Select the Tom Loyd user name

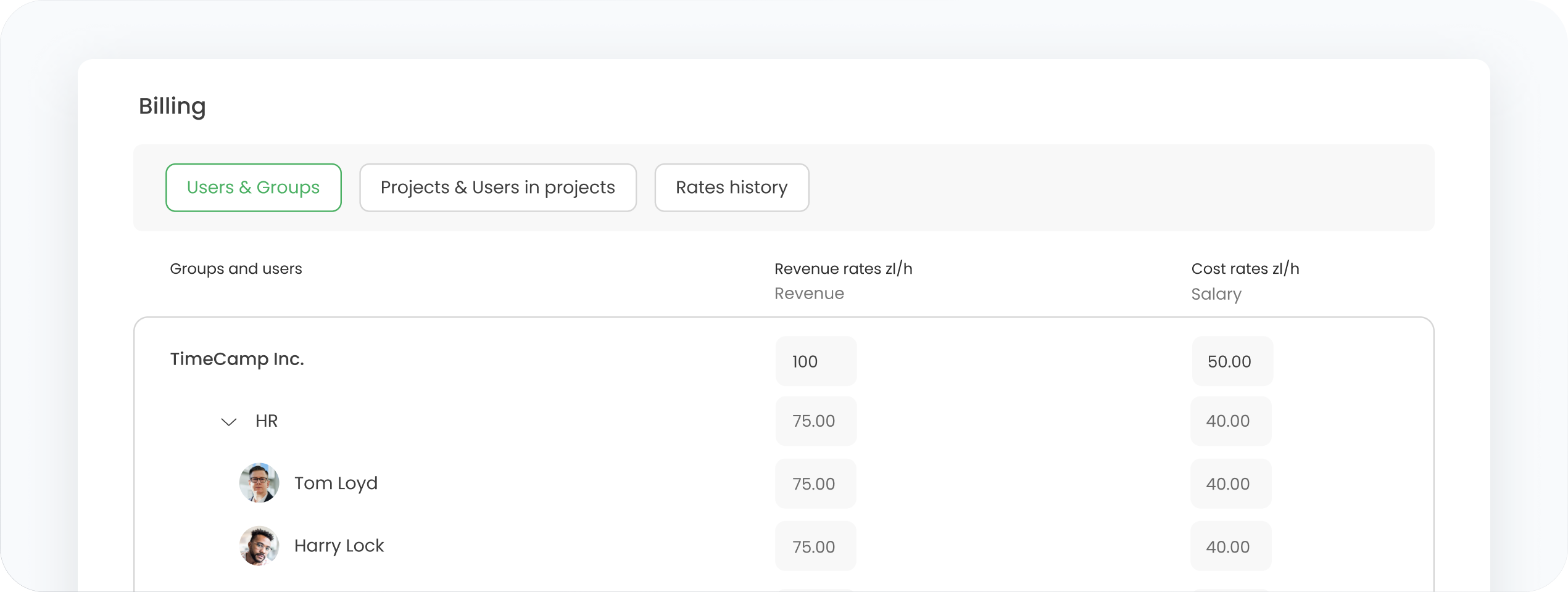(336, 483)
